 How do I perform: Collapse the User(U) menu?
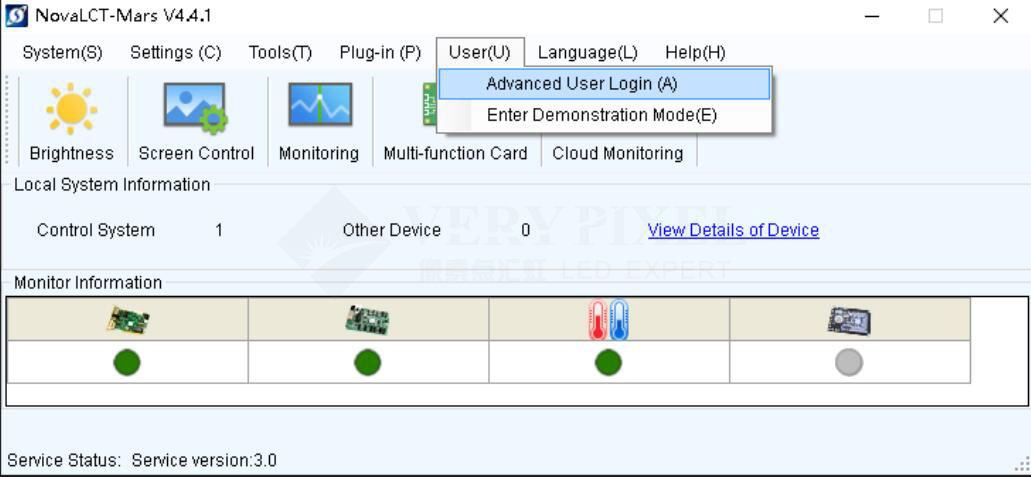tap(480, 53)
